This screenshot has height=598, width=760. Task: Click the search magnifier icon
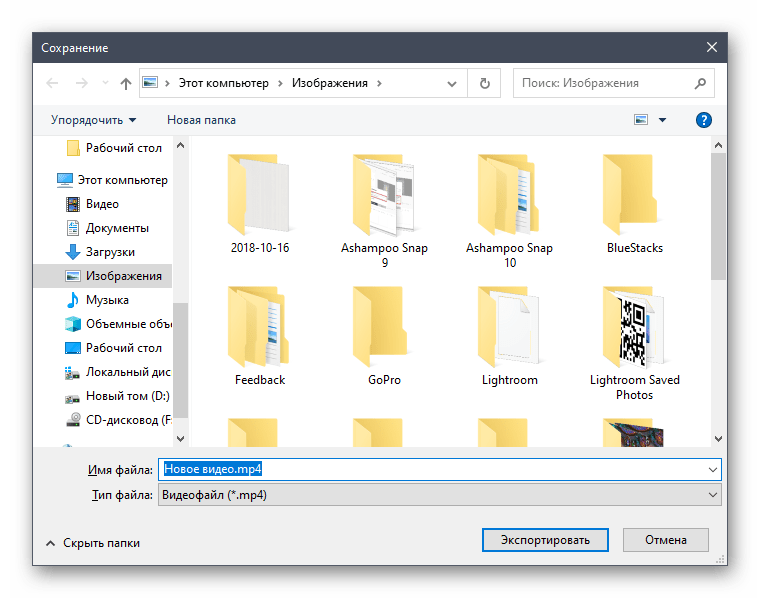(700, 83)
